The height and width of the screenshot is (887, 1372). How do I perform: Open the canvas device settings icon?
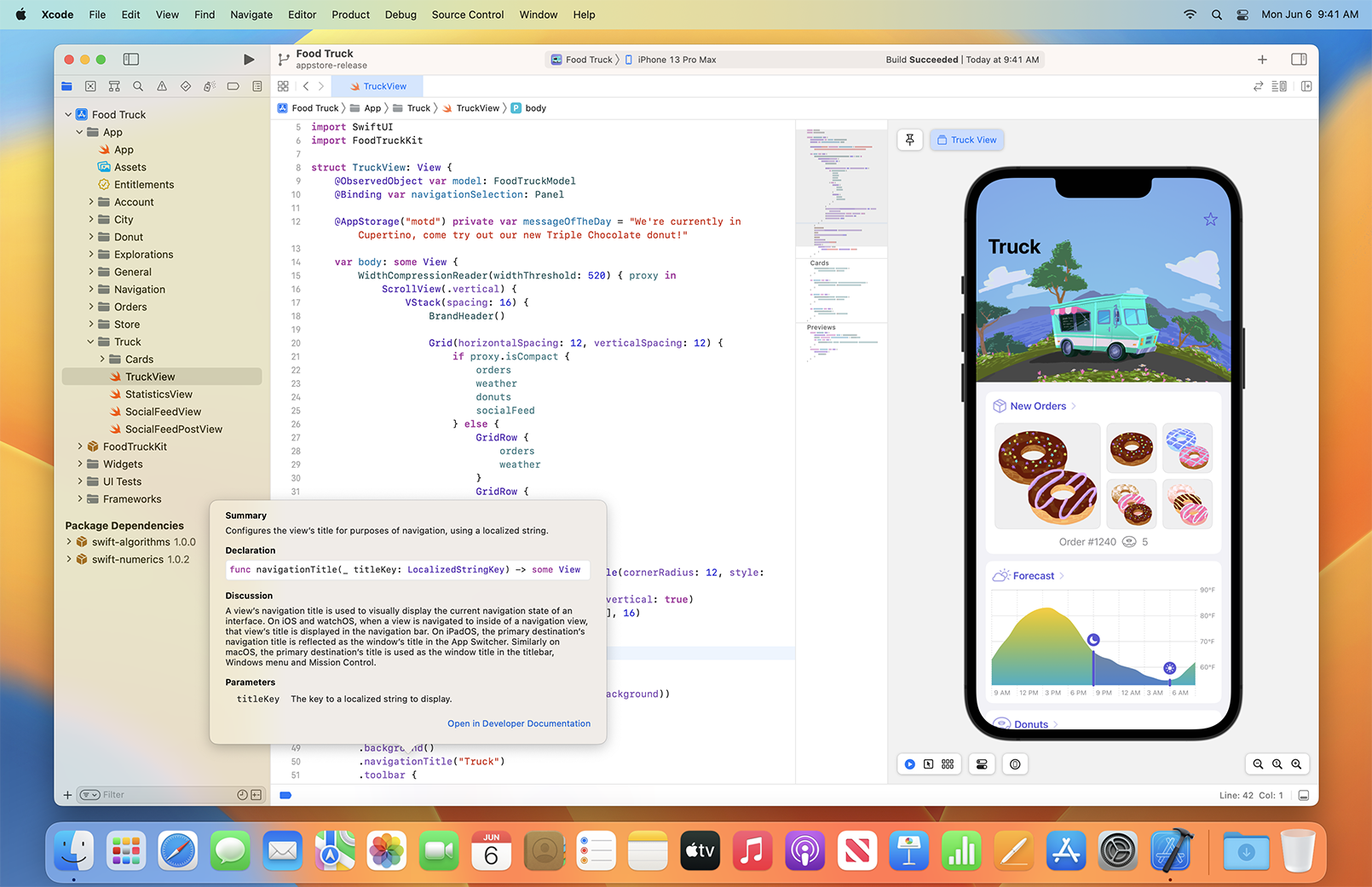[981, 764]
